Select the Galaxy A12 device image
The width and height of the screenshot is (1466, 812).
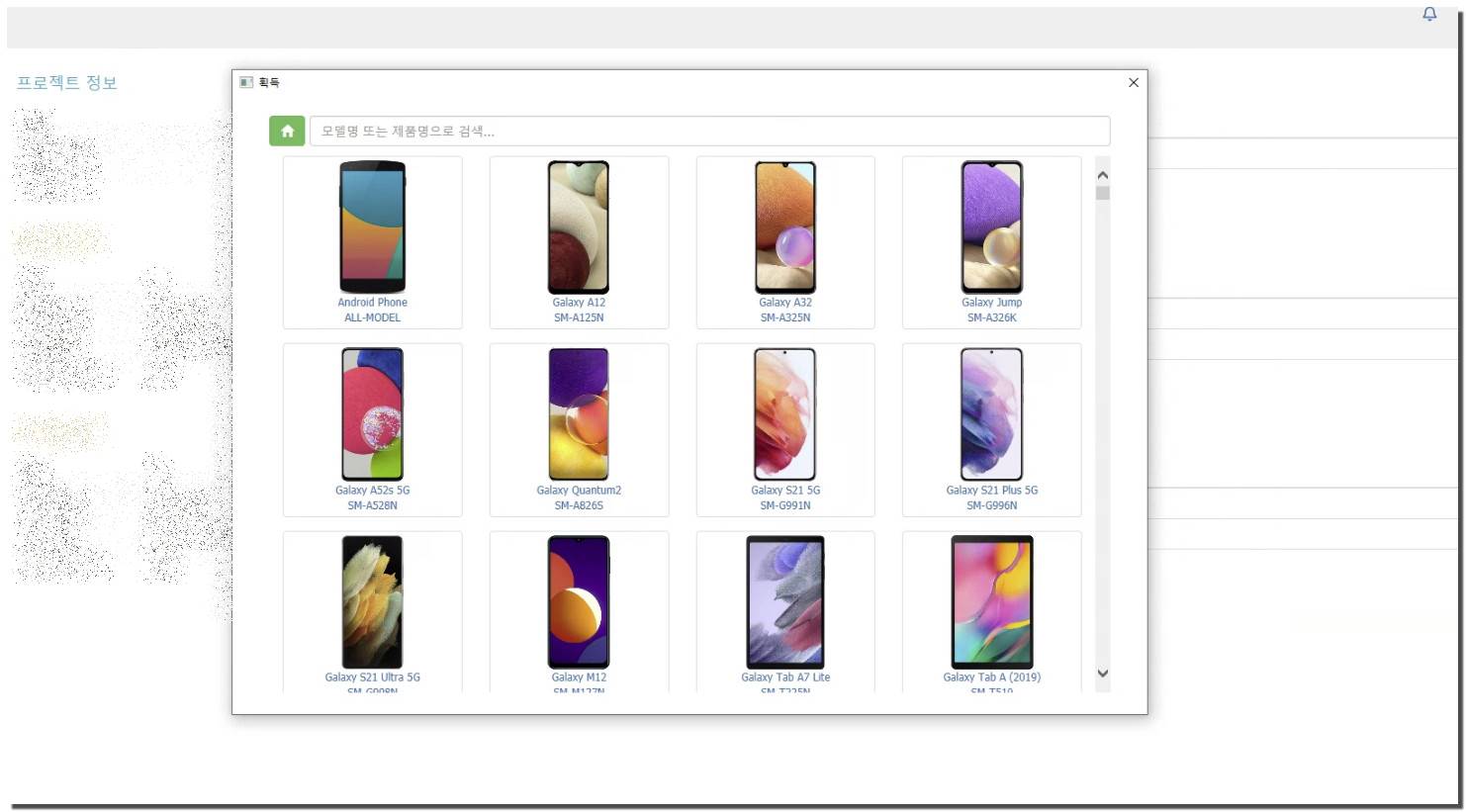click(579, 227)
